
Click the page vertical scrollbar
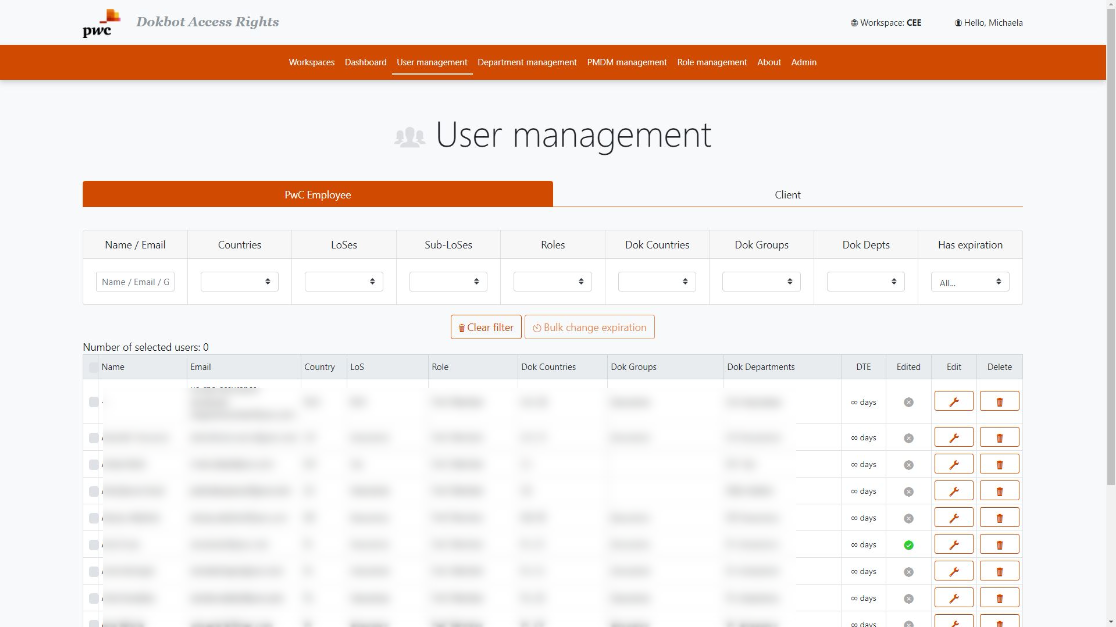(1111, 249)
